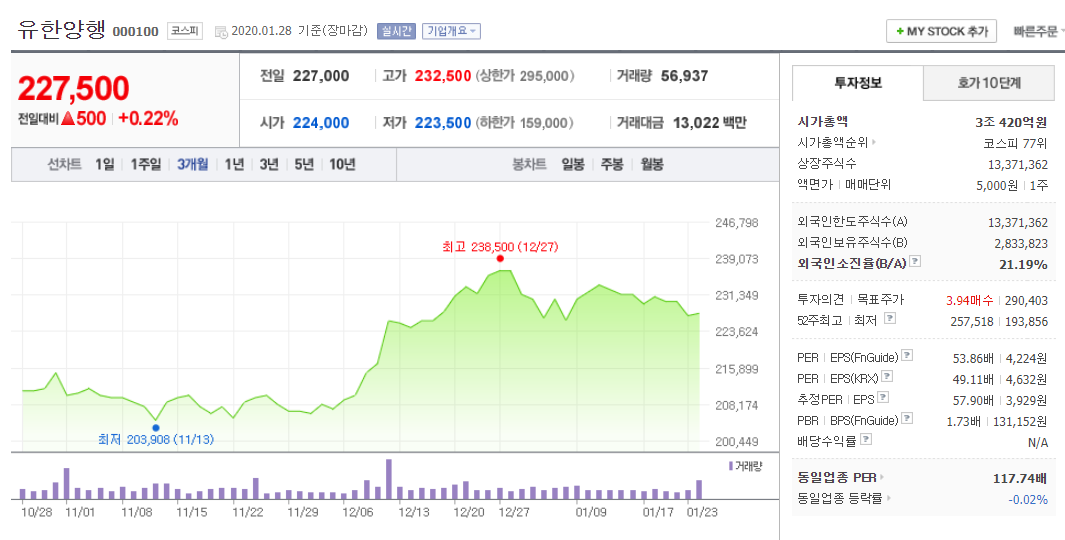The image size is (1065, 540).
Task: Click 동일업종 PER value 117.74배
Action: click(1020, 479)
